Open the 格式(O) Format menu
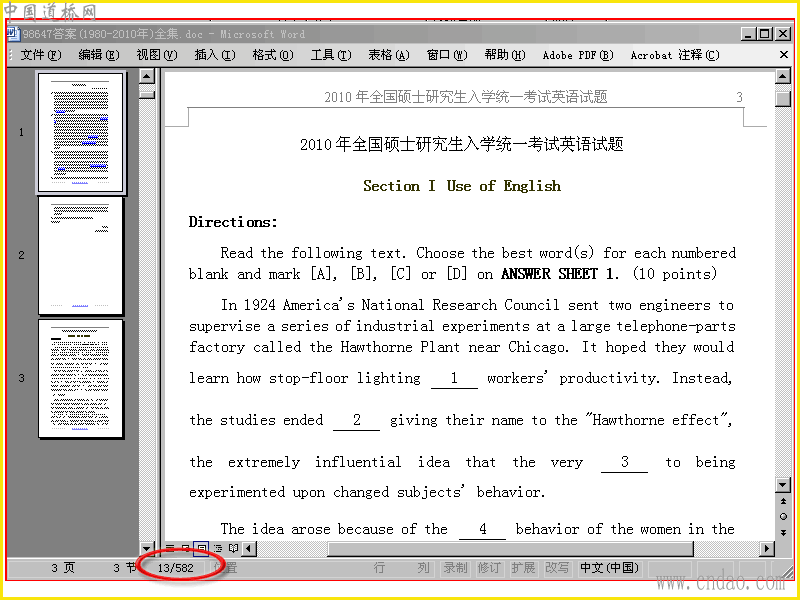Viewport: 800px width, 600px height. 273,55
